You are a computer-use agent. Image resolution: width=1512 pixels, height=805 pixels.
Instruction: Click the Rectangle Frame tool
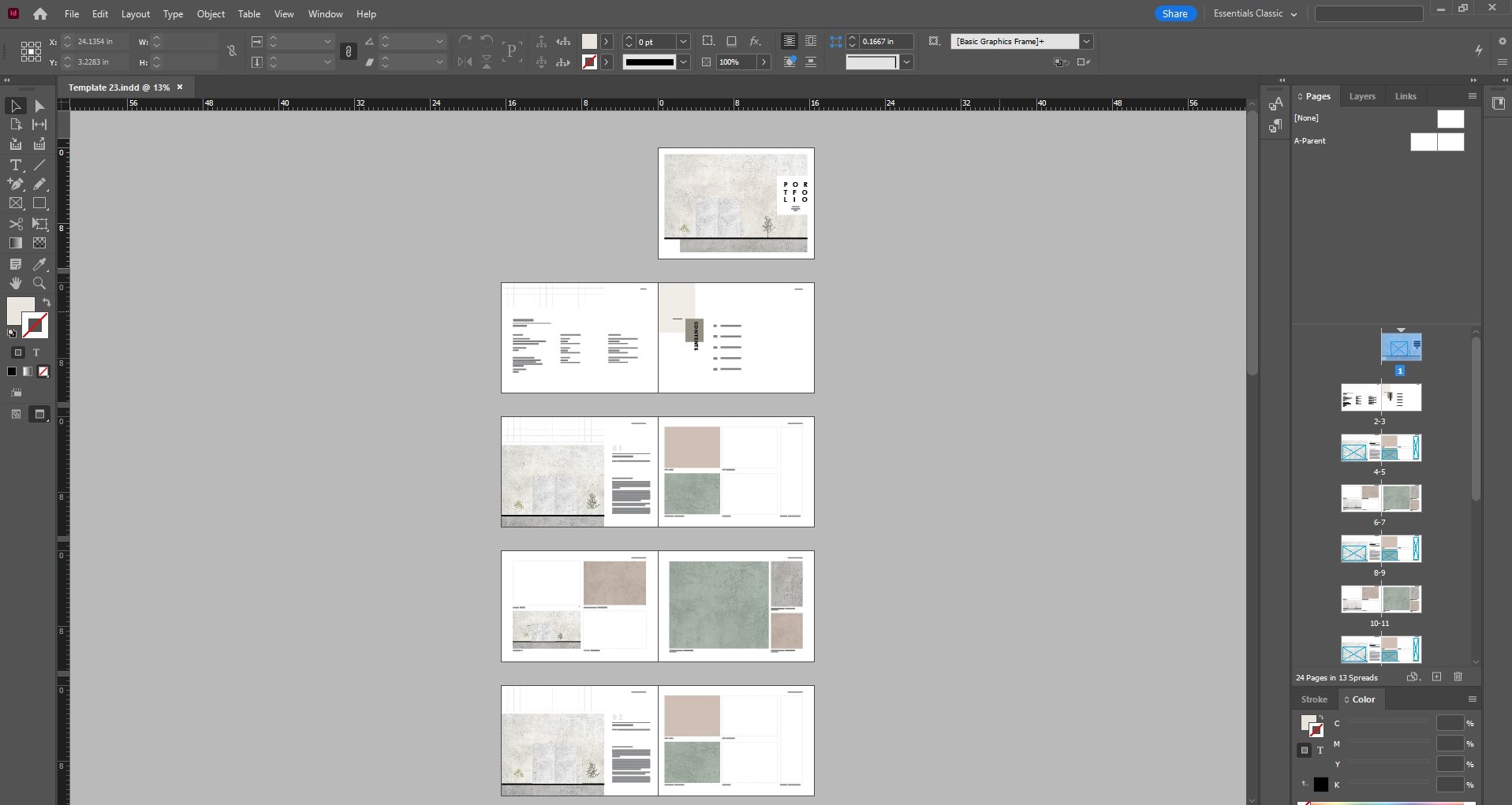click(x=15, y=203)
